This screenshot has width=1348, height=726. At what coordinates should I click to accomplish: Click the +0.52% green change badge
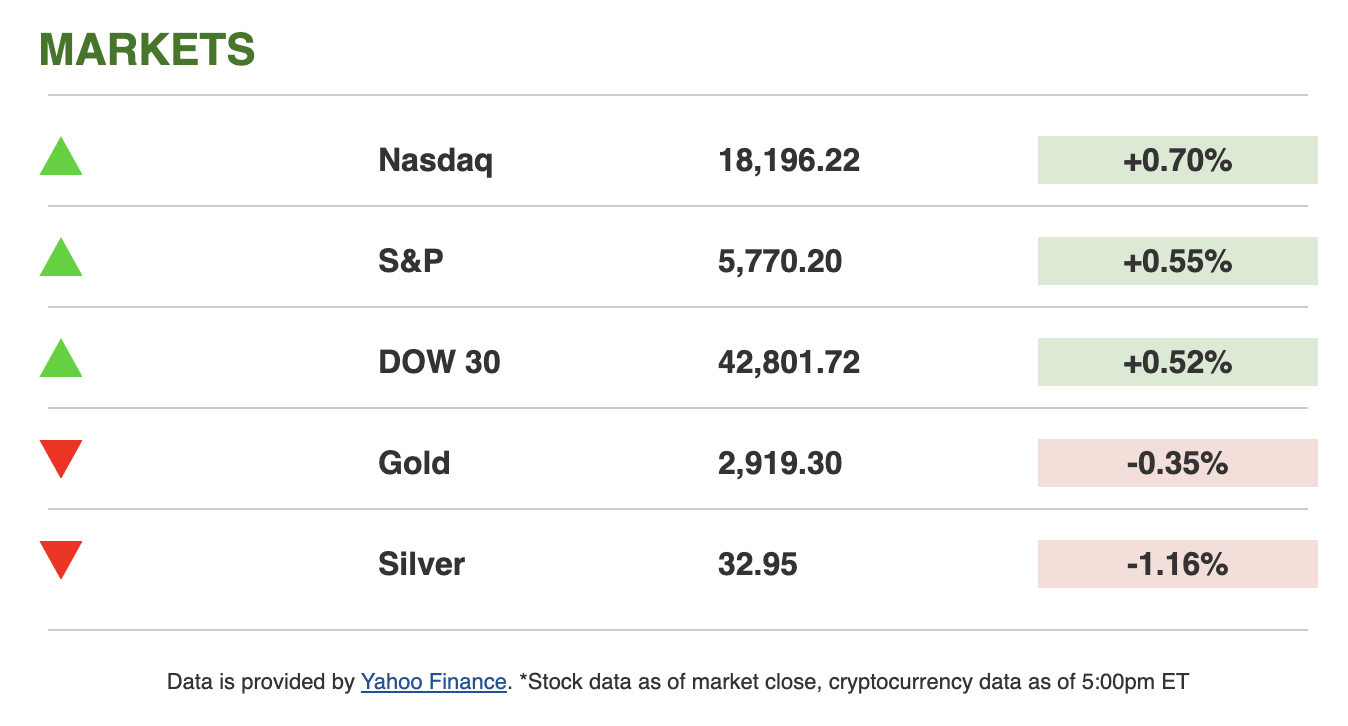pyautogui.click(x=1177, y=362)
